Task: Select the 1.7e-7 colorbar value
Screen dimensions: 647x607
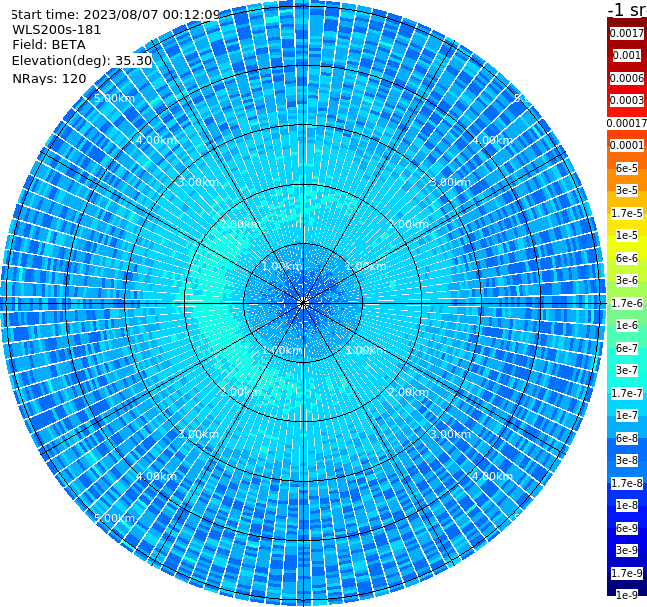Action: (x=627, y=393)
